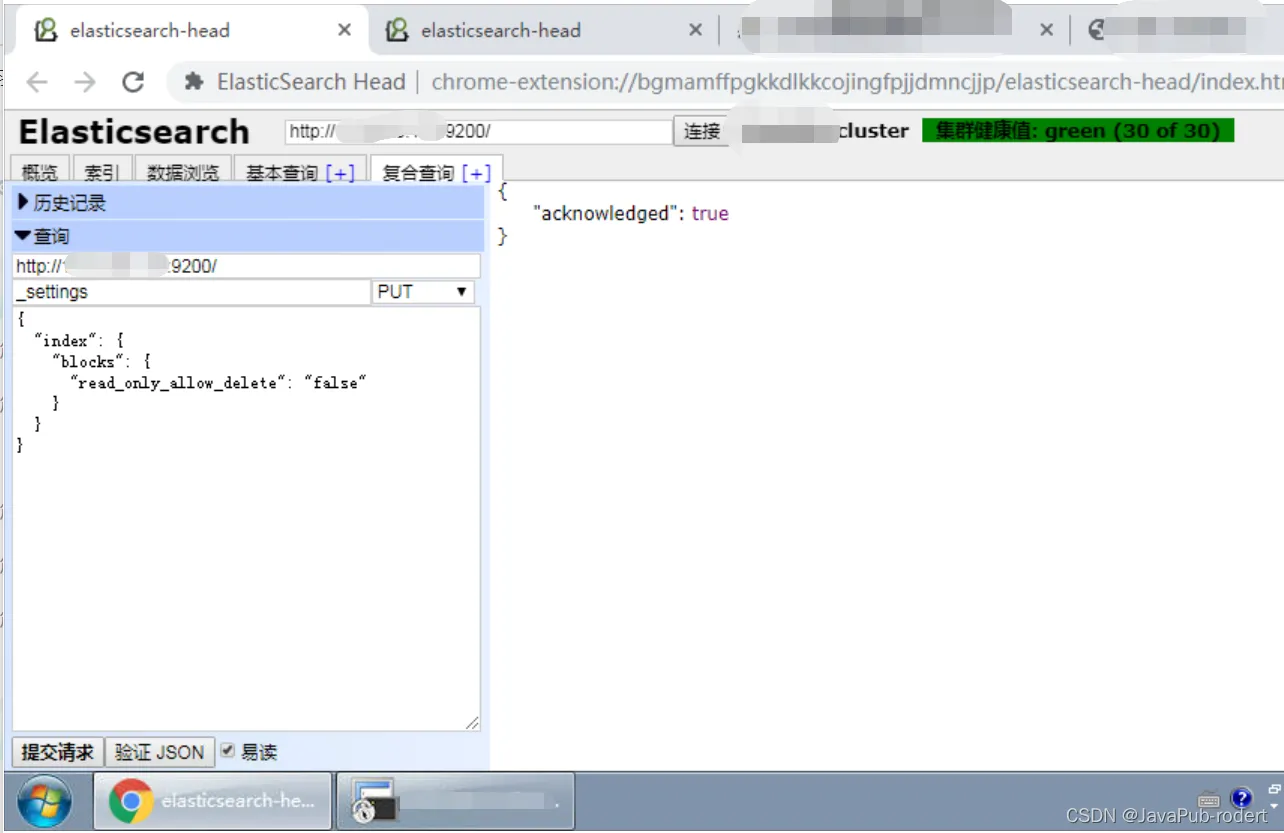Click the keyboard icon in system tray

[1209, 799]
